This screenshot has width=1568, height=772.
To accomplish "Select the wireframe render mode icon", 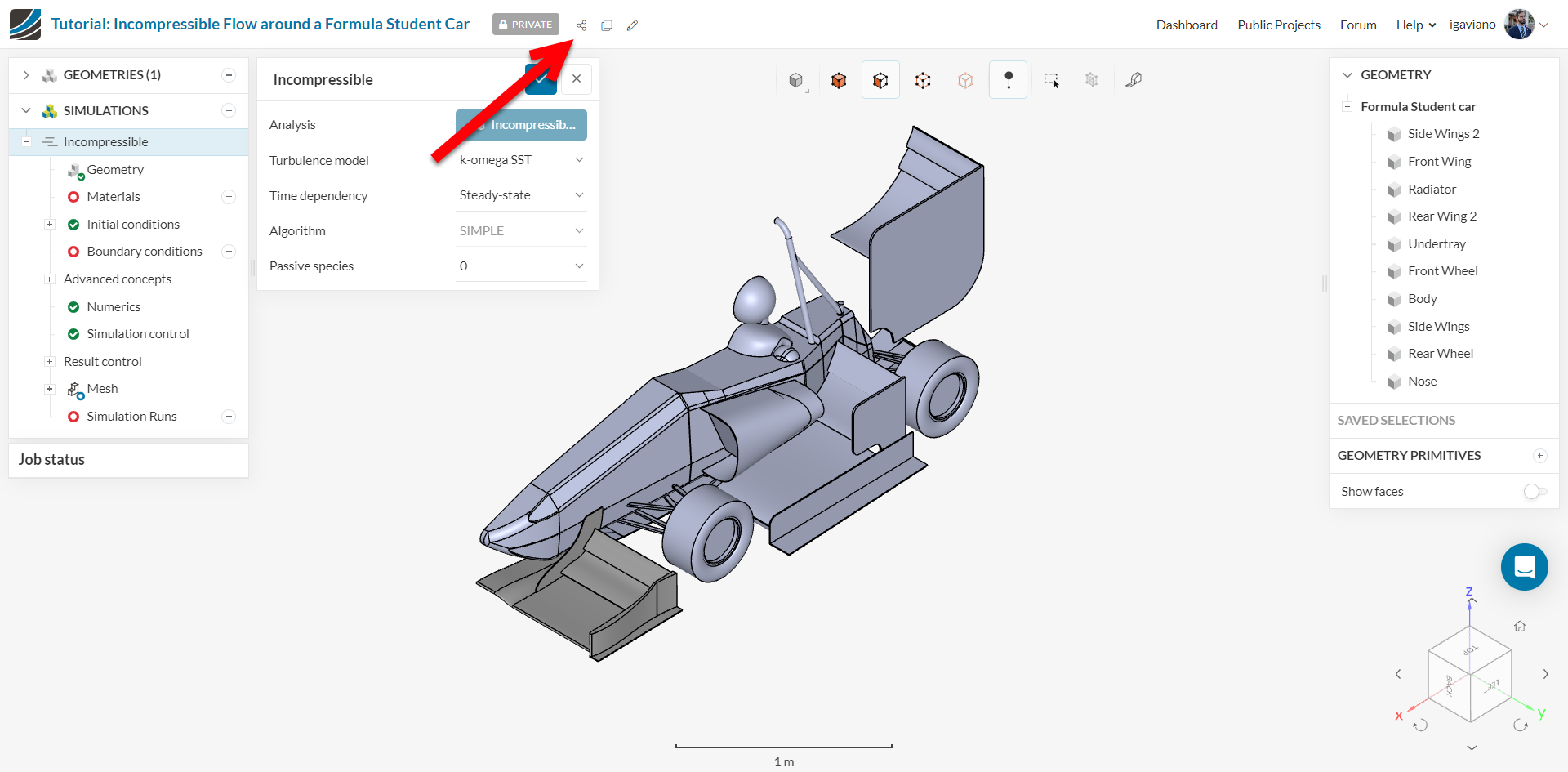I will pyautogui.click(x=923, y=79).
